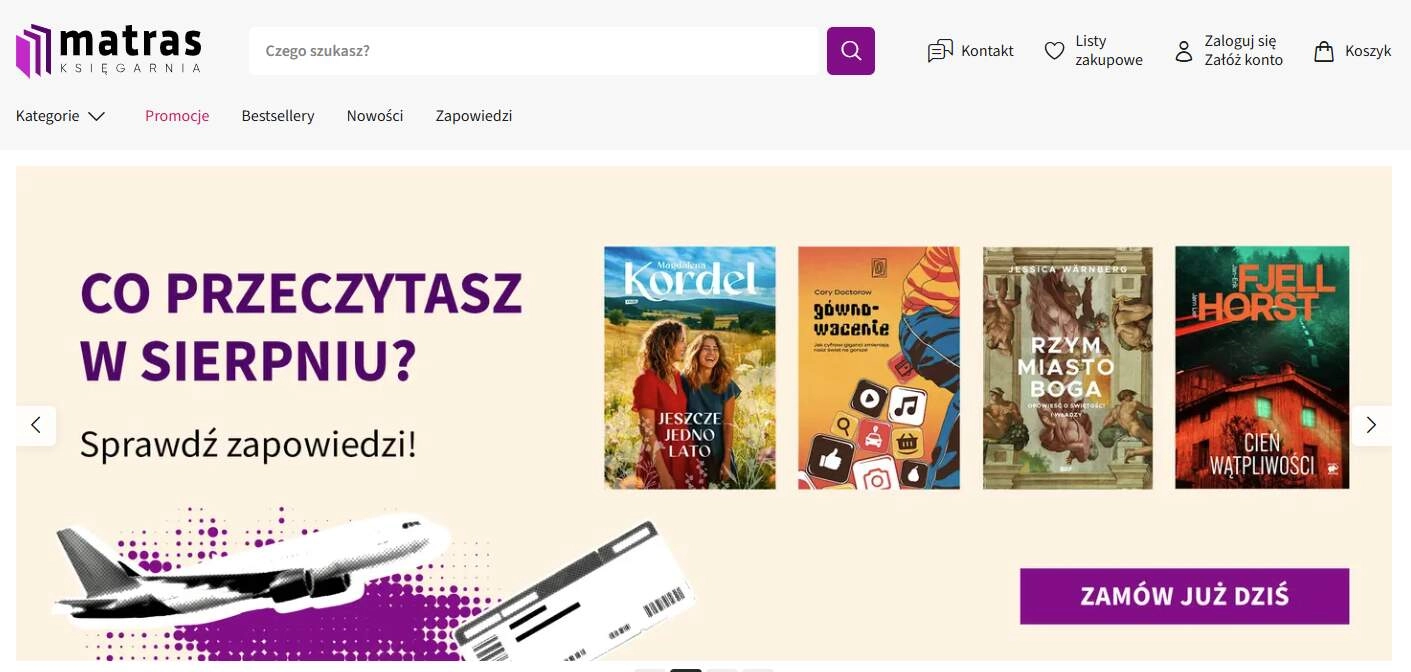
Task: Click the Matras Księgarnia logo
Action: point(108,51)
